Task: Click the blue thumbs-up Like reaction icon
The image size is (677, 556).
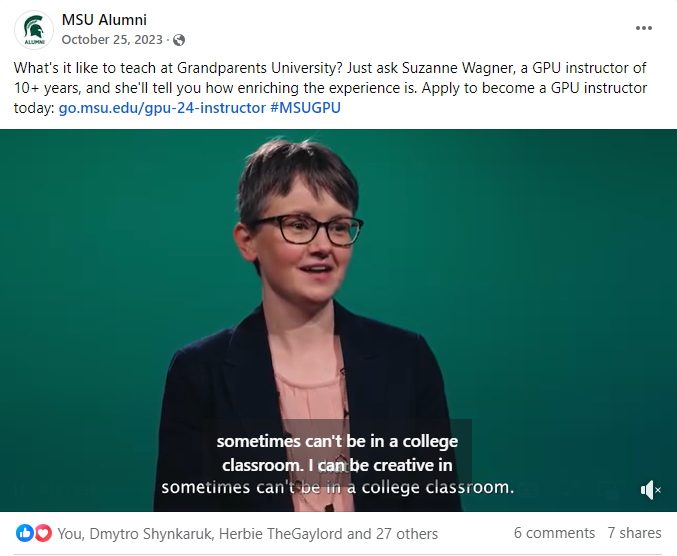Action: [25, 533]
